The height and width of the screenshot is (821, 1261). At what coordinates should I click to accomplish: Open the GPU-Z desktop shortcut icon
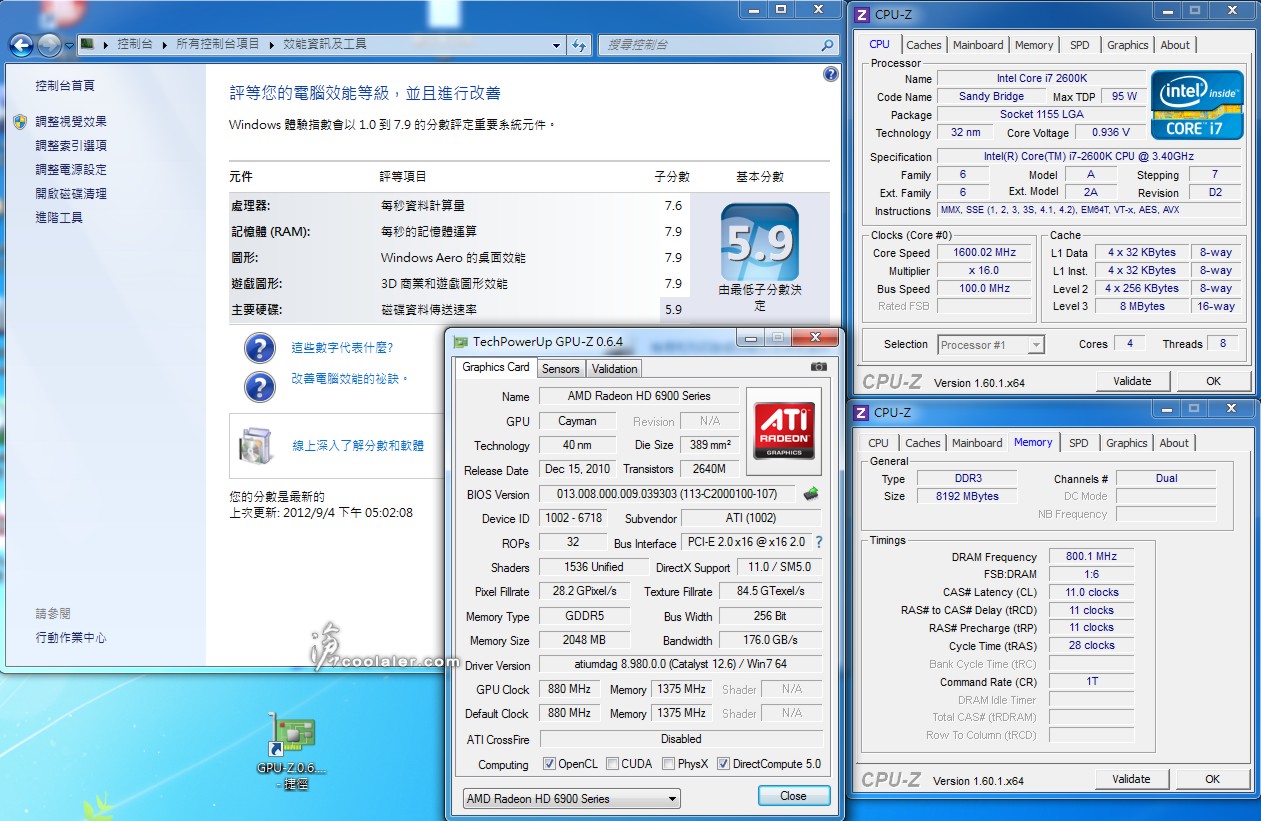[292, 737]
